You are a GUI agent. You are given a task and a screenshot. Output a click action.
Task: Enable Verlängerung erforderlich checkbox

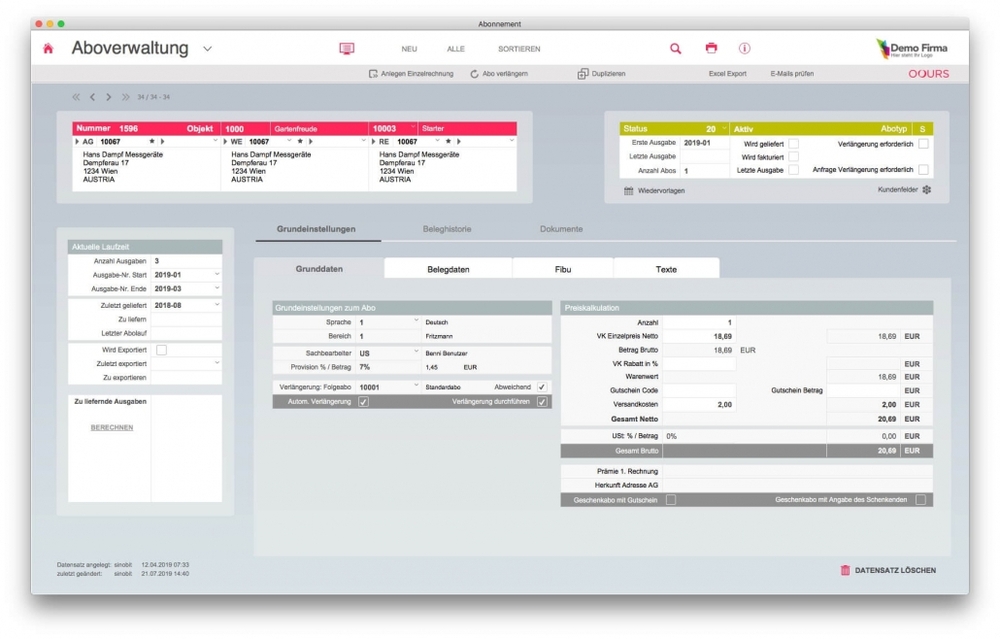[923, 143]
